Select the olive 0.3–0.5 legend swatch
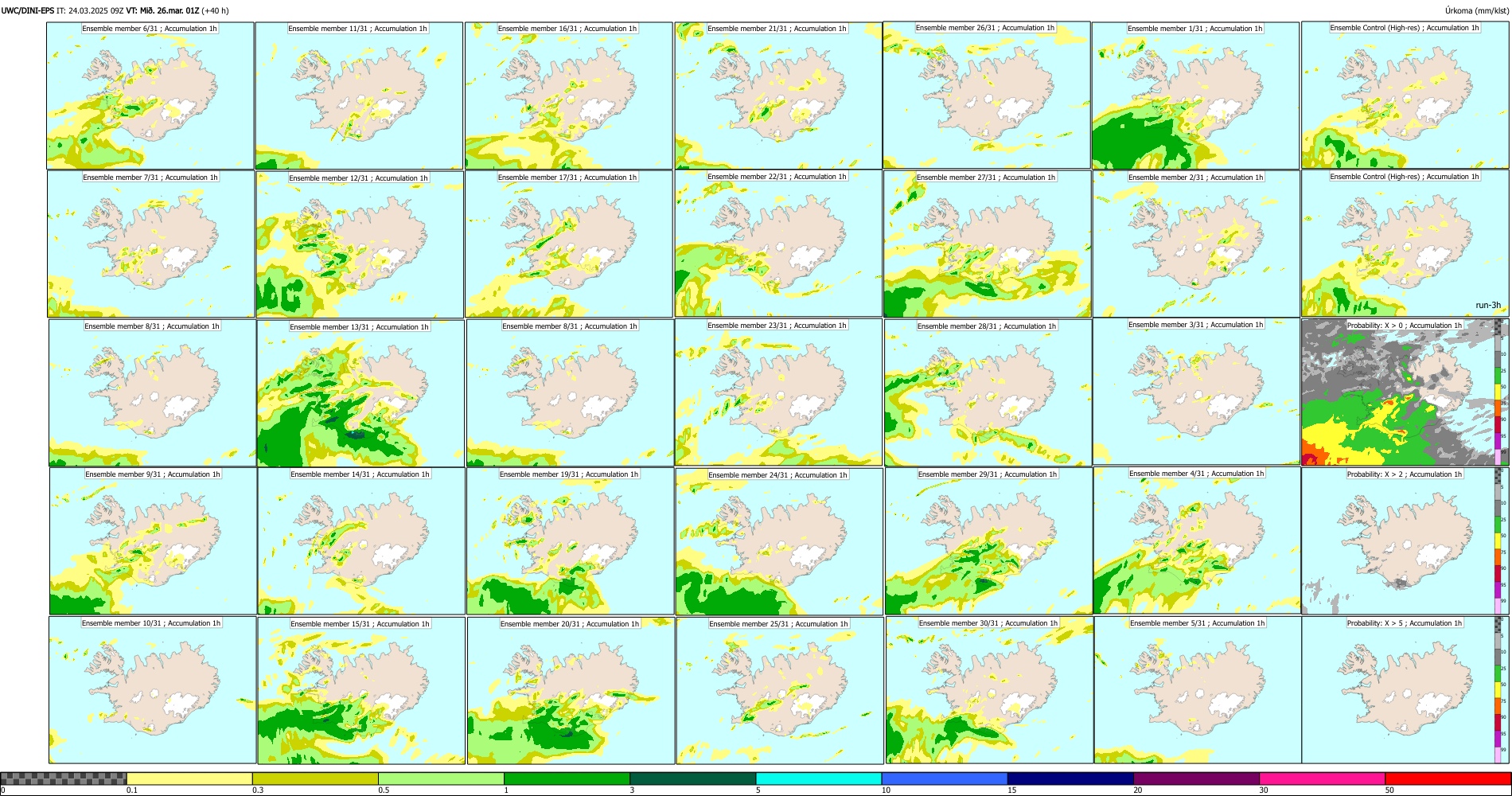Screen dimensions: 1512x796 click(315, 778)
